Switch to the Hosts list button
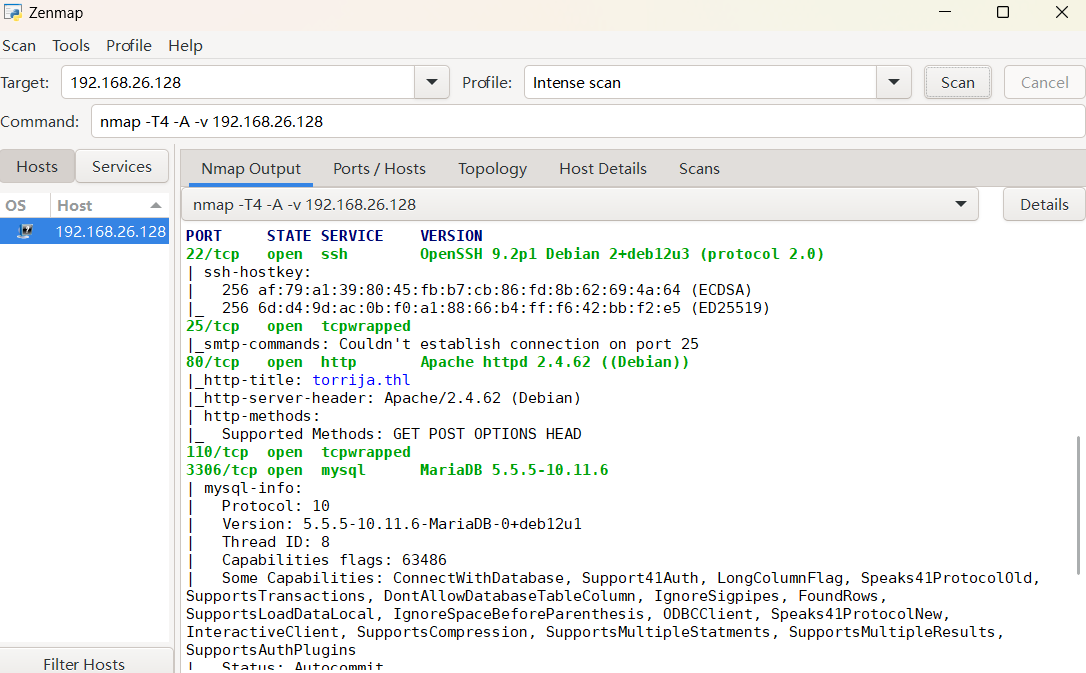Image resolution: width=1086 pixels, height=673 pixels. [37, 167]
